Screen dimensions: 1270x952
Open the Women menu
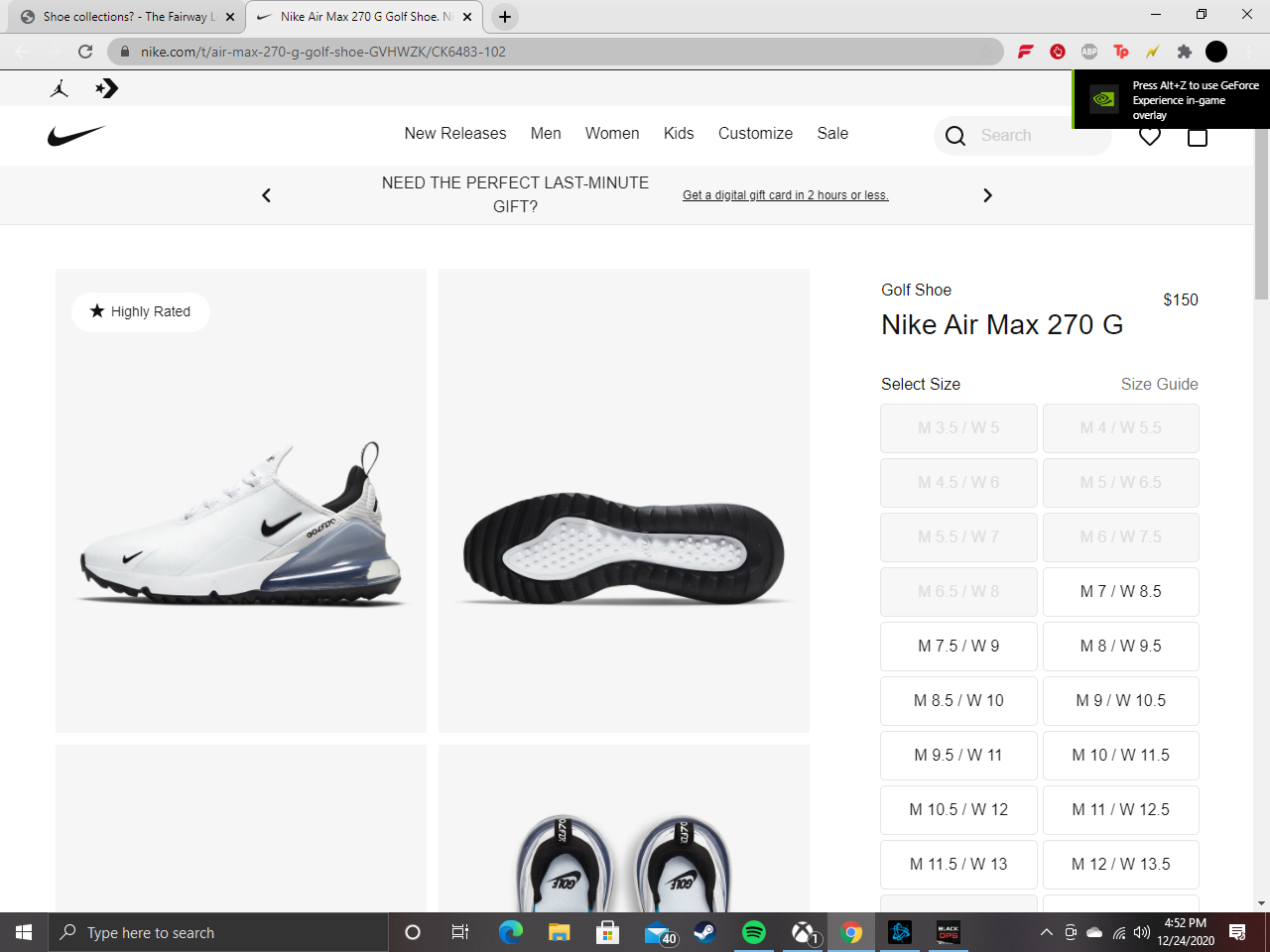pos(612,134)
